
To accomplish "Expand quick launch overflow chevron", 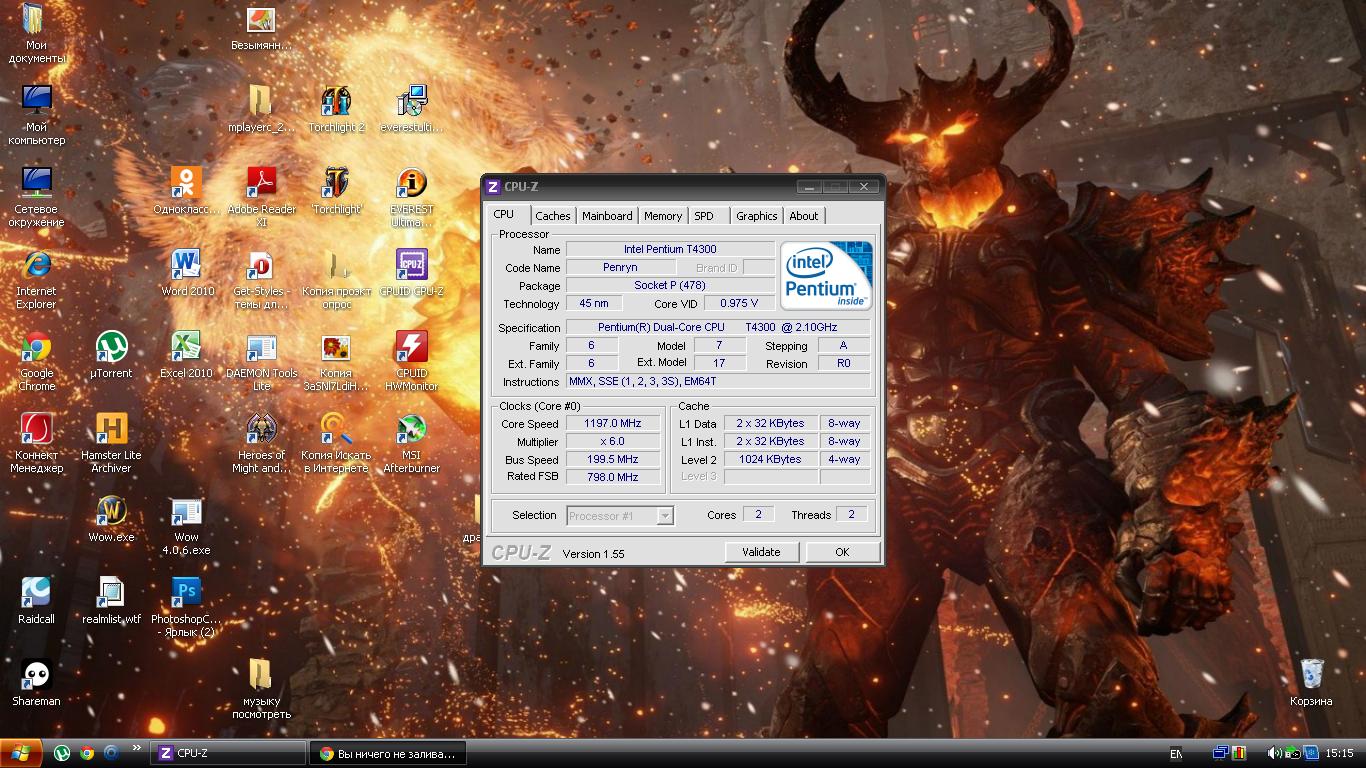I will coord(137,749).
